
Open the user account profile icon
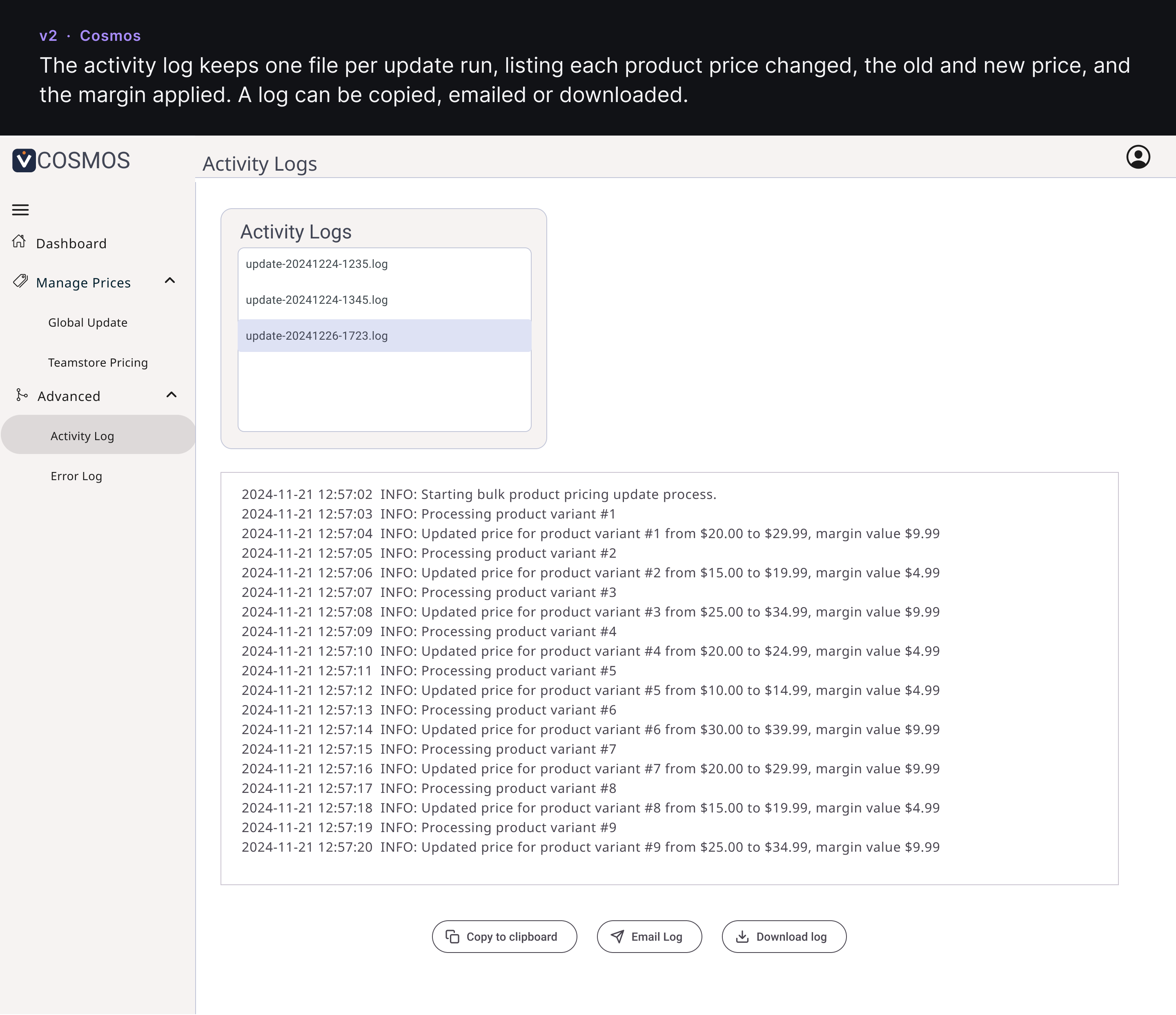(x=1138, y=157)
